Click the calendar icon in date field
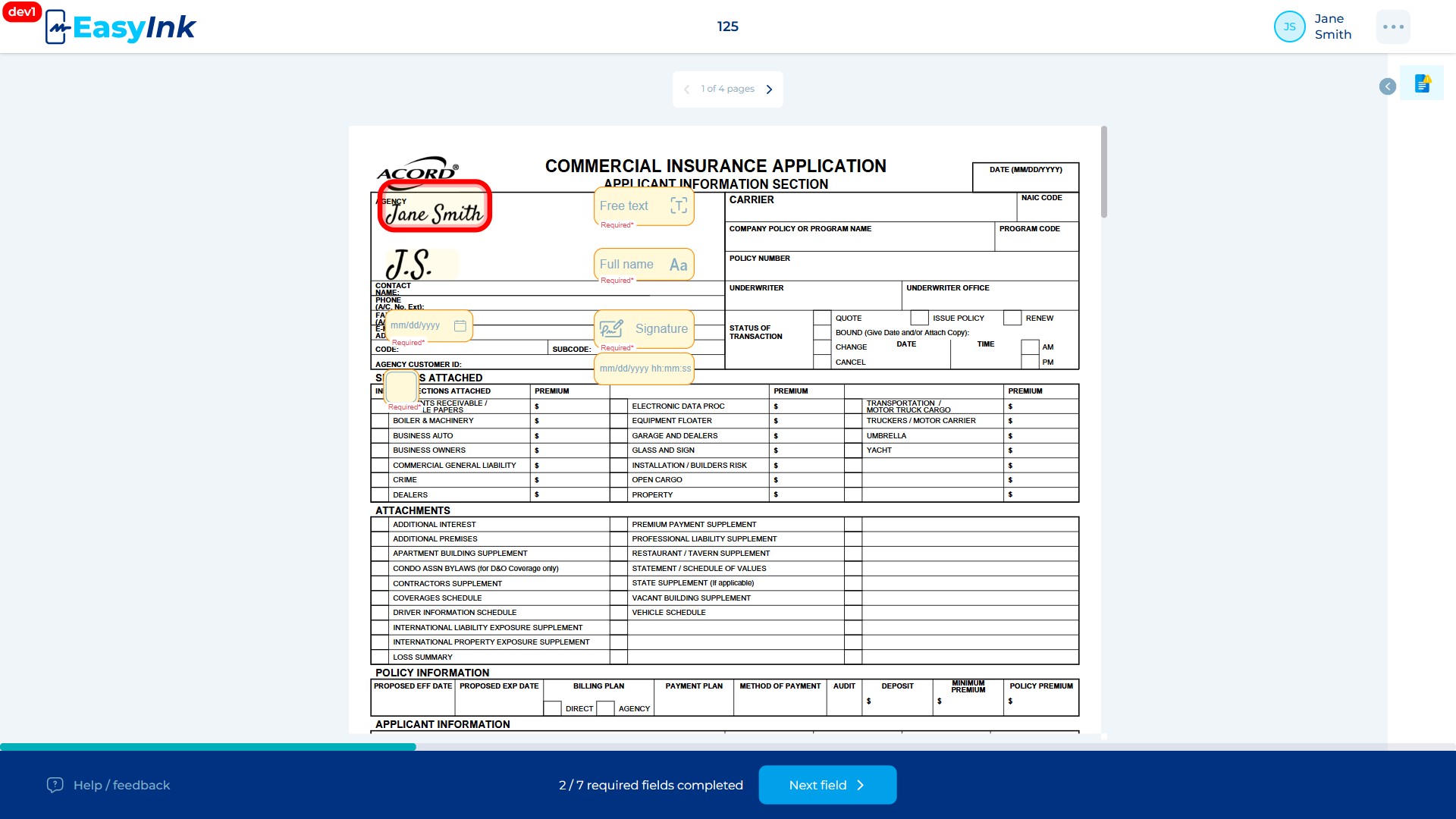The image size is (1456, 819). (460, 325)
